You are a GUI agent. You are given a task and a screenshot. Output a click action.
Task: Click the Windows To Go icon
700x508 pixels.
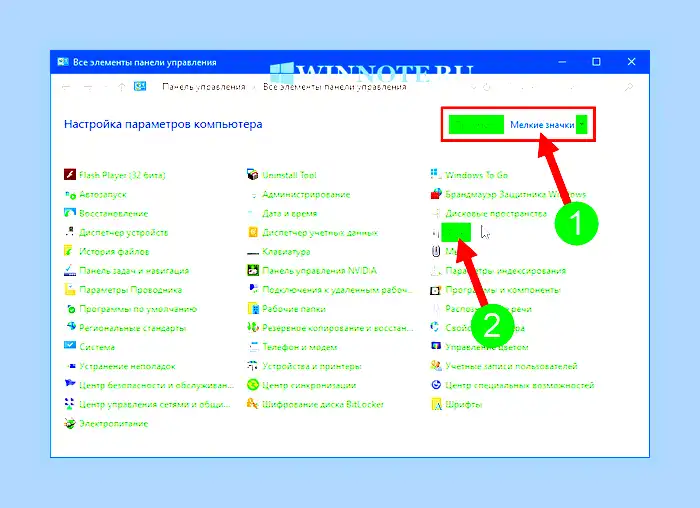coord(436,175)
